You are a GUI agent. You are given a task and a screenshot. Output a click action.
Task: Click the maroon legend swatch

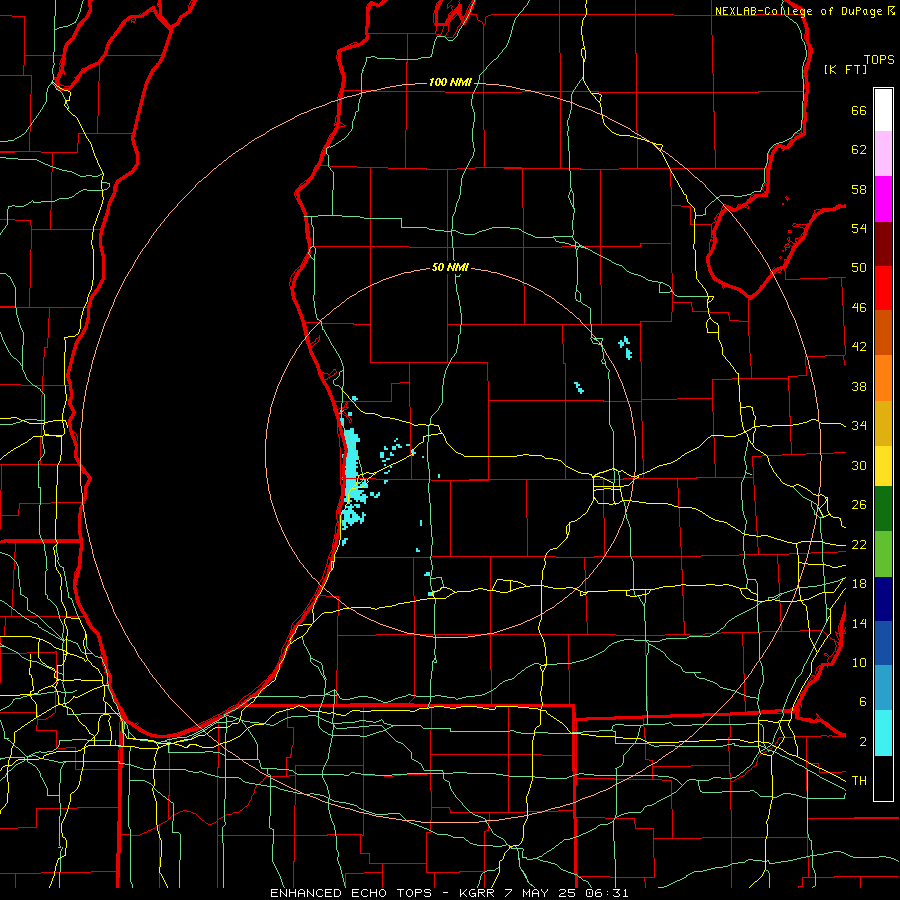click(x=883, y=244)
